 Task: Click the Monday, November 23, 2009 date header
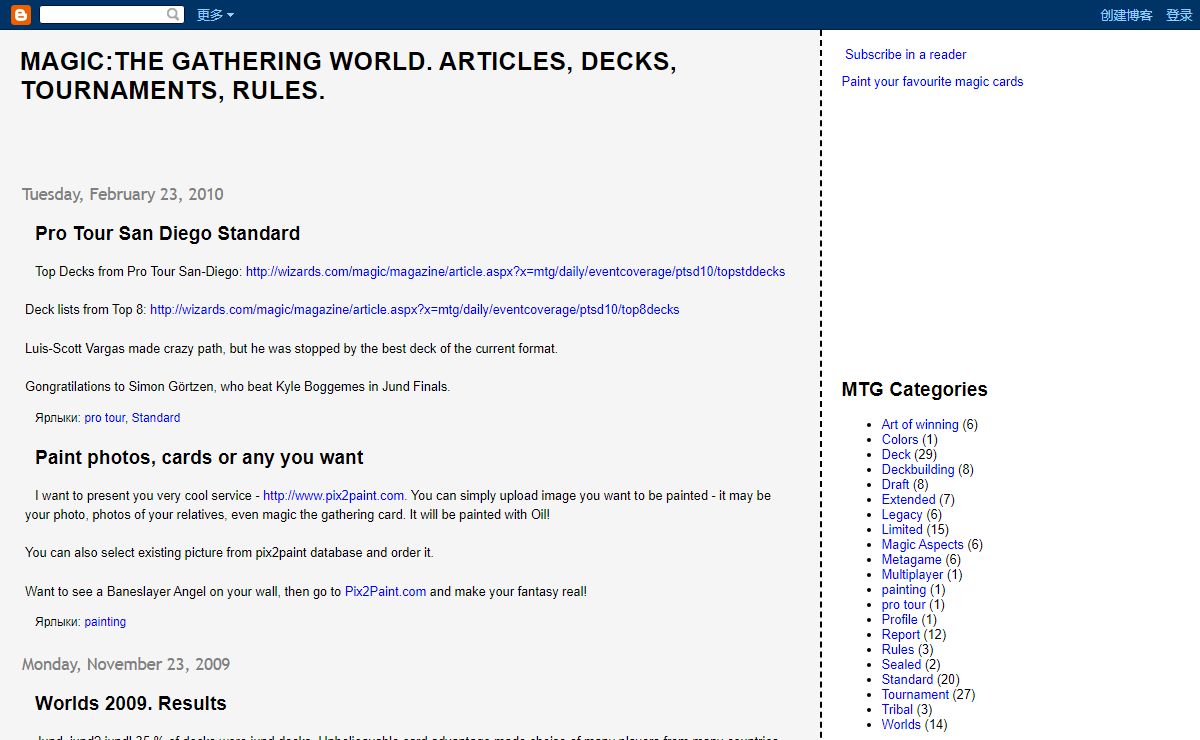[126, 664]
